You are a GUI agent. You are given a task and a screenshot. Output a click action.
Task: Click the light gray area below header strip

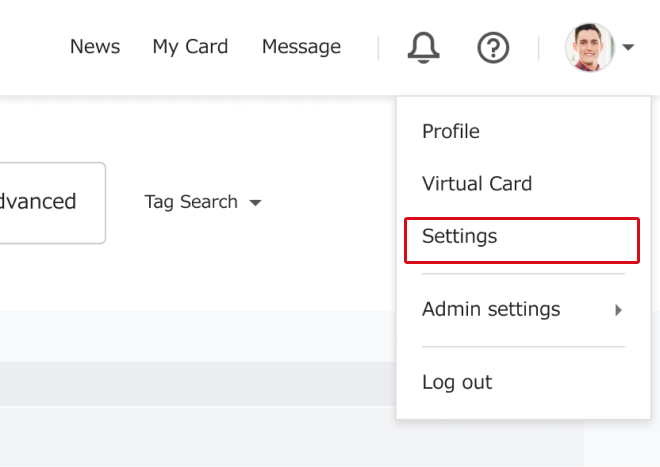198,436
